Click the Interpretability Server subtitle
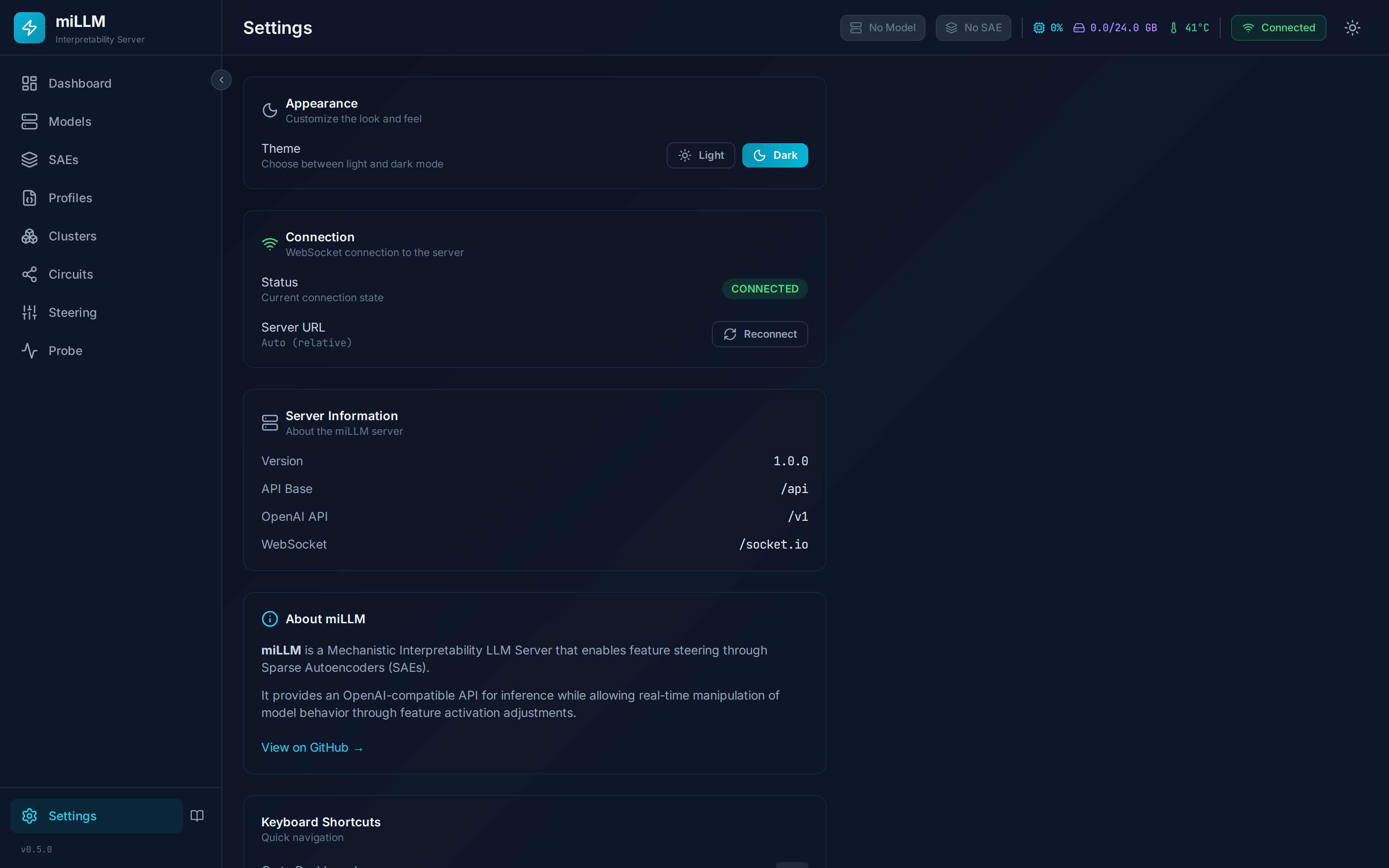 [100, 39]
